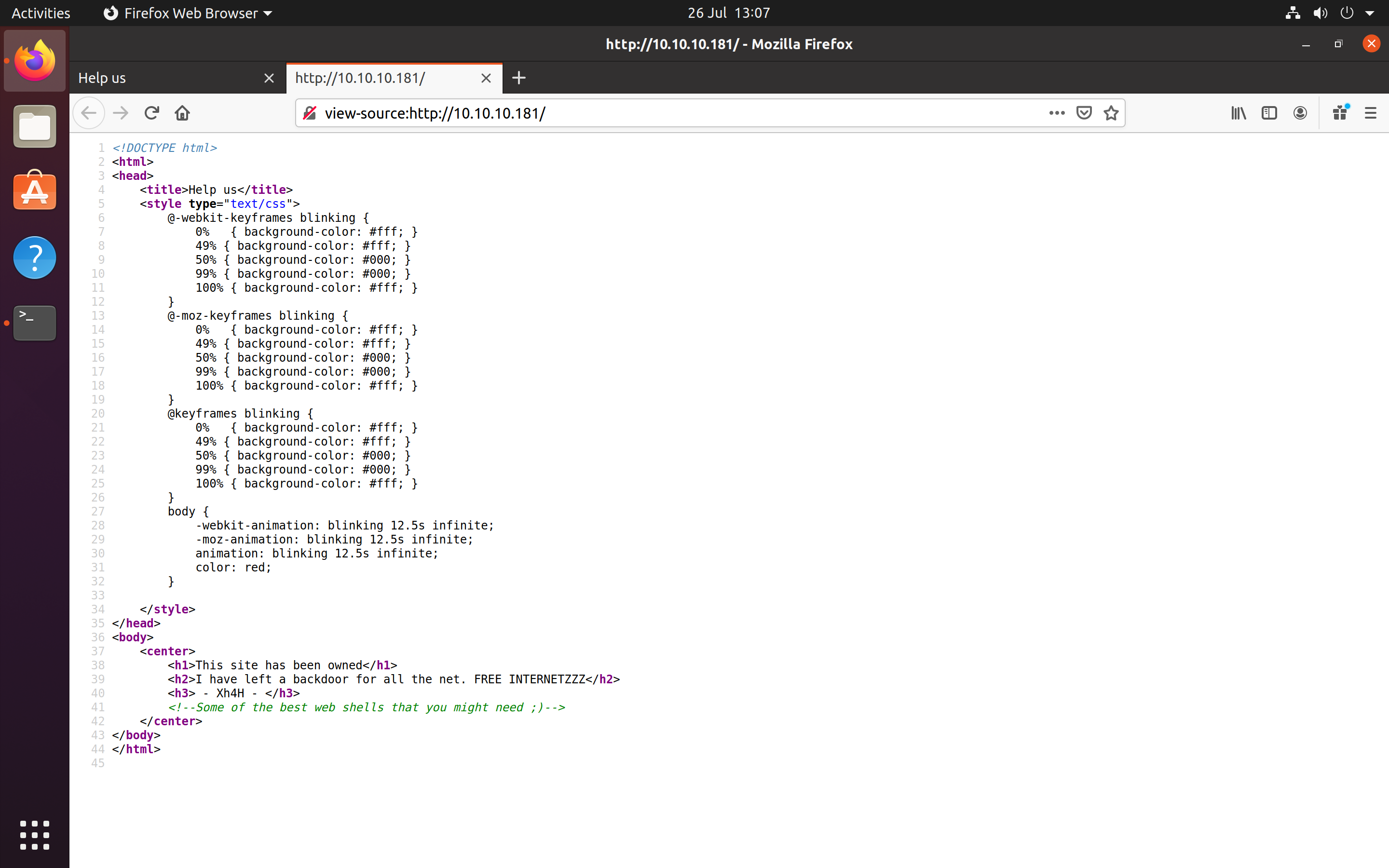Click the '</style>' closing tag
This screenshot has width=1389, height=868.
pos(168,609)
